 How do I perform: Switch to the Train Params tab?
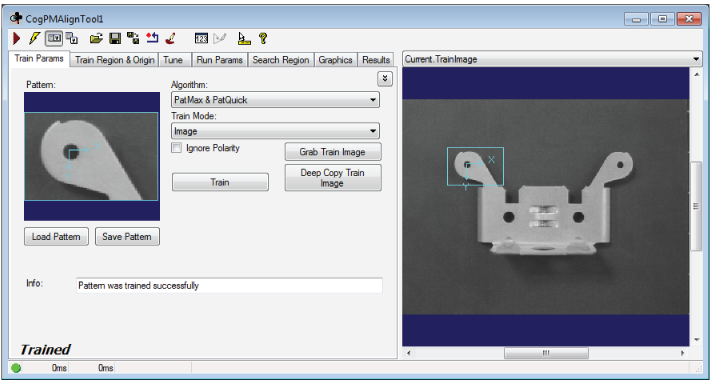tap(39, 58)
